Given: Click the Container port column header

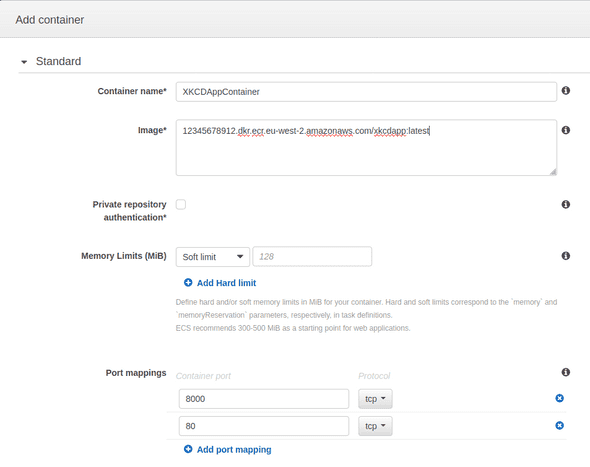Looking at the screenshot, I should pyautogui.click(x=203, y=376).
